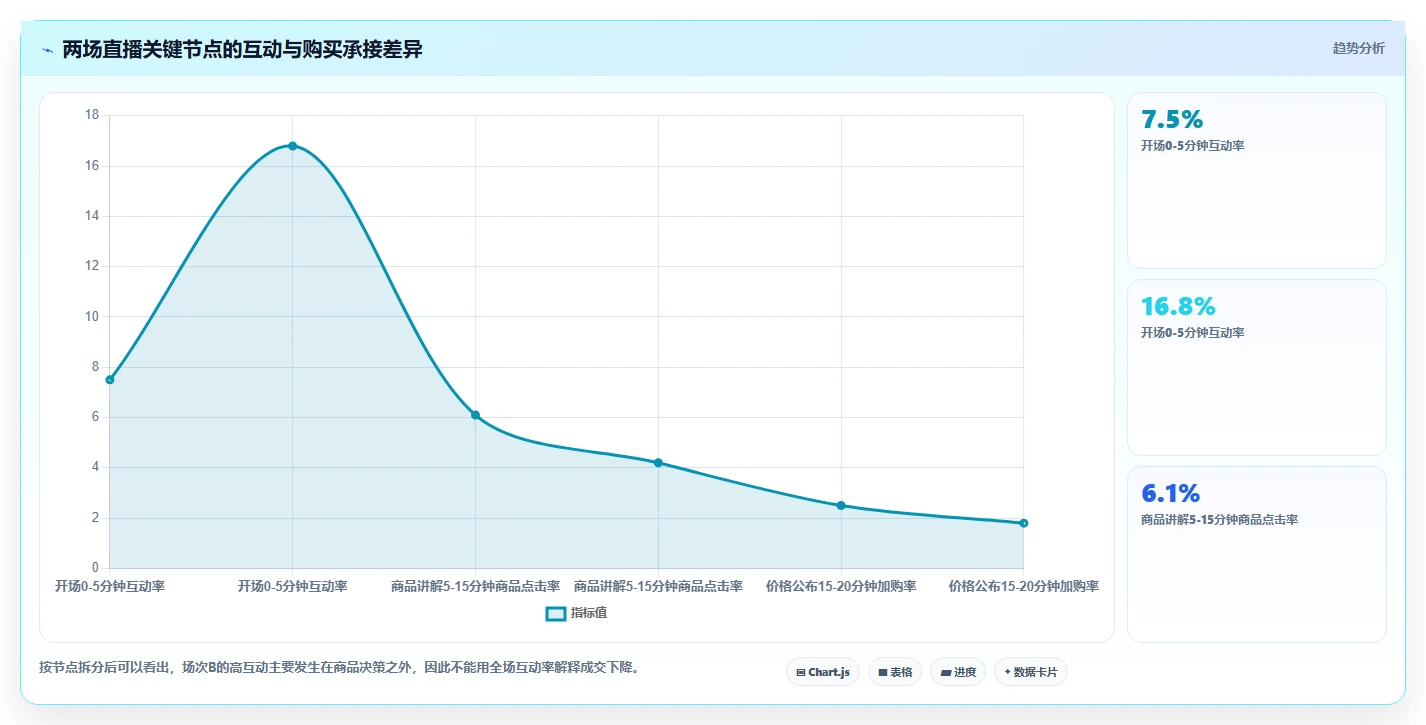Select the 数据卡片 chip
This screenshot has width=1426, height=725.
point(1030,672)
